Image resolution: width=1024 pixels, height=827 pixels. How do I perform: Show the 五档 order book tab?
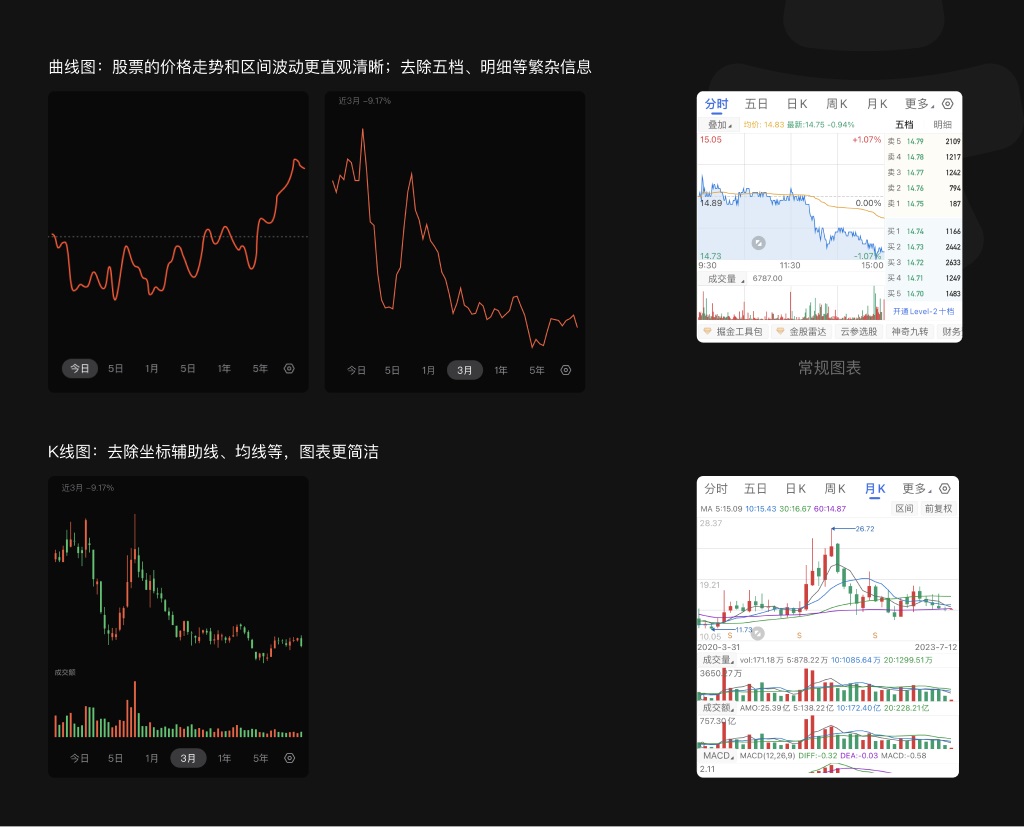coord(904,125)
